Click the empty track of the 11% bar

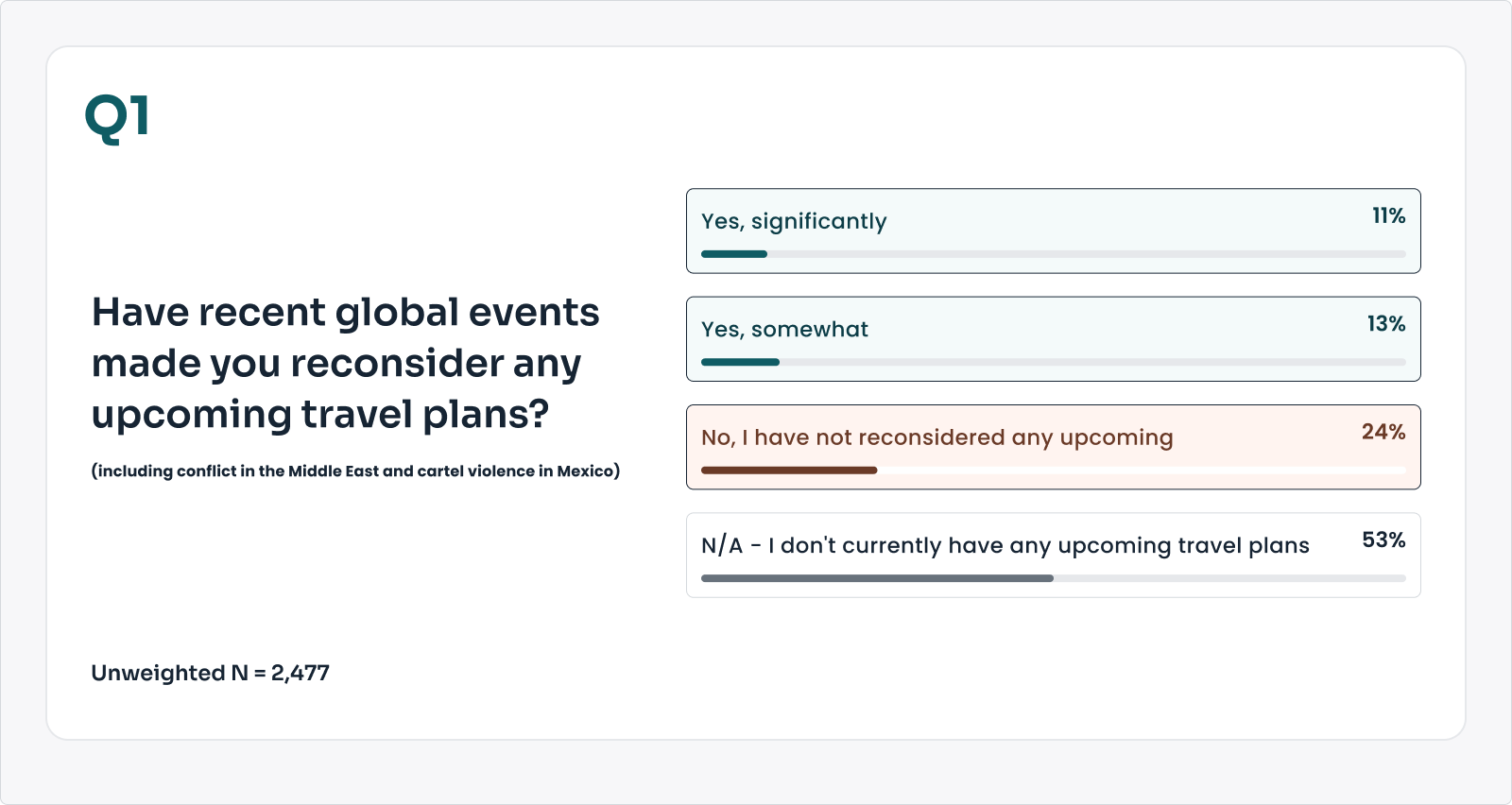pyautogui.click(x=1087, y=254)
